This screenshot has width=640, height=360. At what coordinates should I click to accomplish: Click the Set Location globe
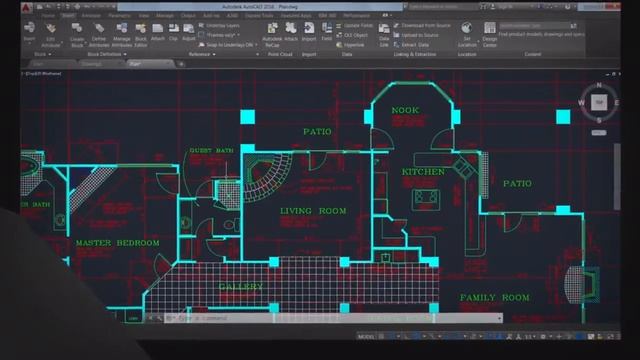coord(467,28)
